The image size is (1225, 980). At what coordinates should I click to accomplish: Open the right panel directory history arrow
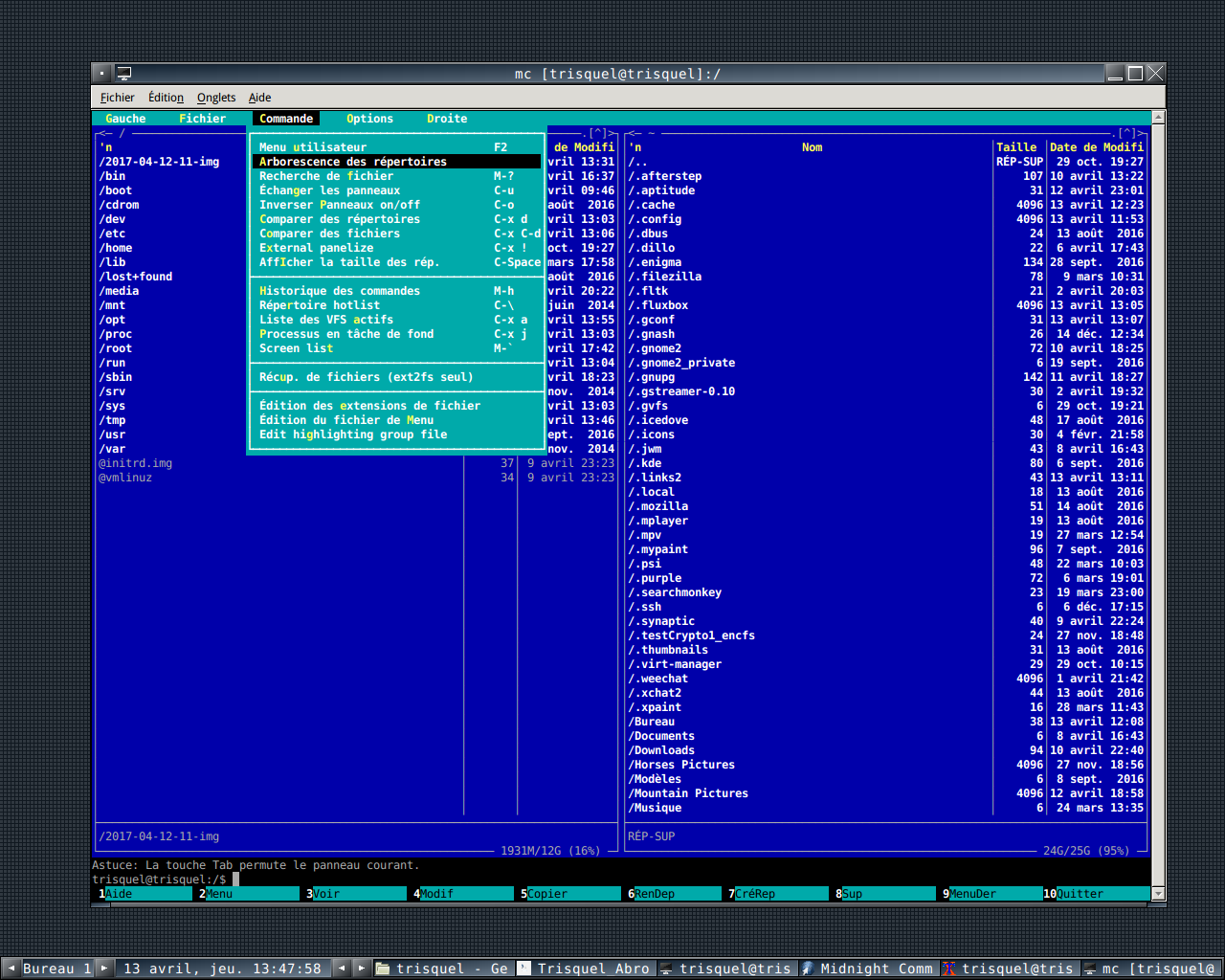click(x=632, y=132)
